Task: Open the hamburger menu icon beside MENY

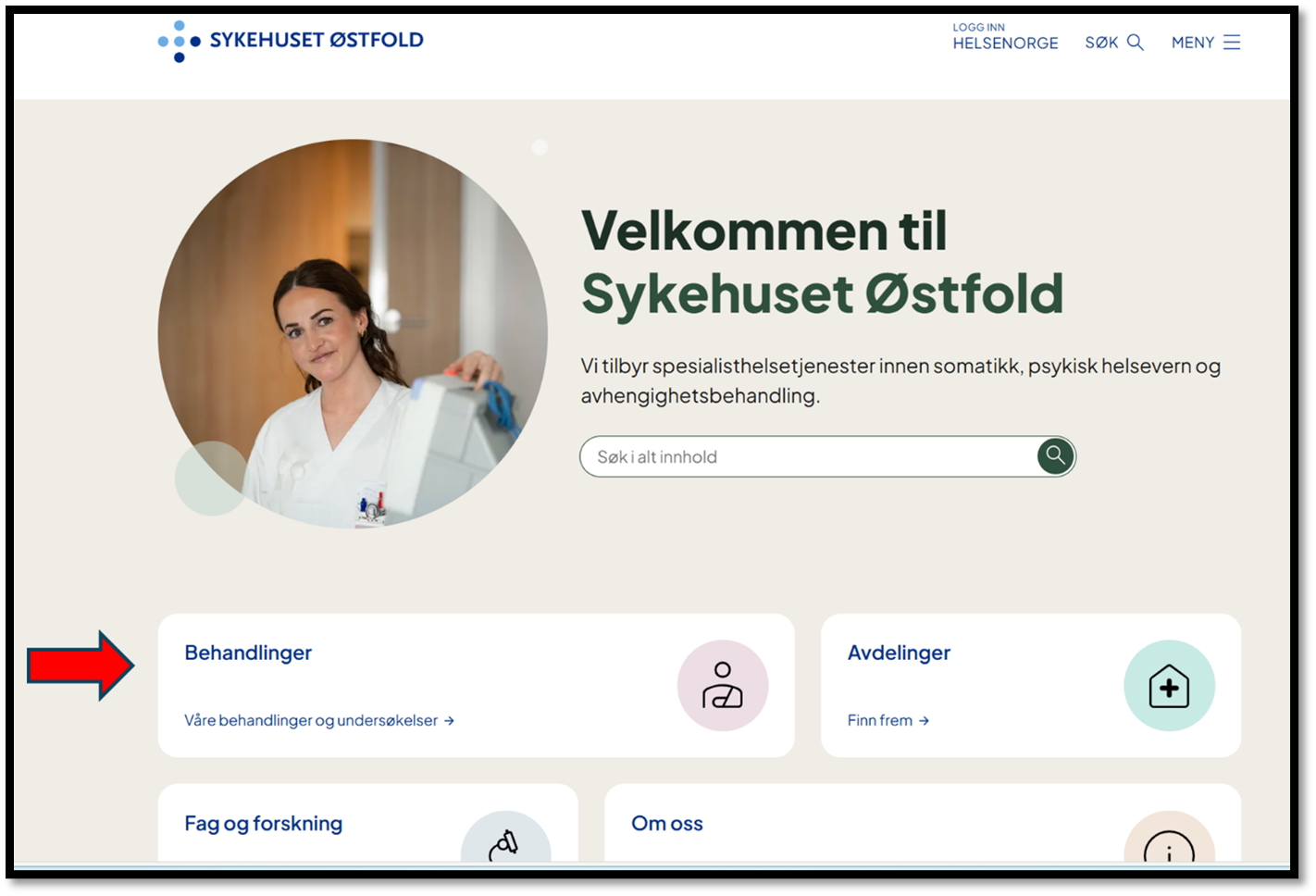Action: click(x=1234, y=42)
